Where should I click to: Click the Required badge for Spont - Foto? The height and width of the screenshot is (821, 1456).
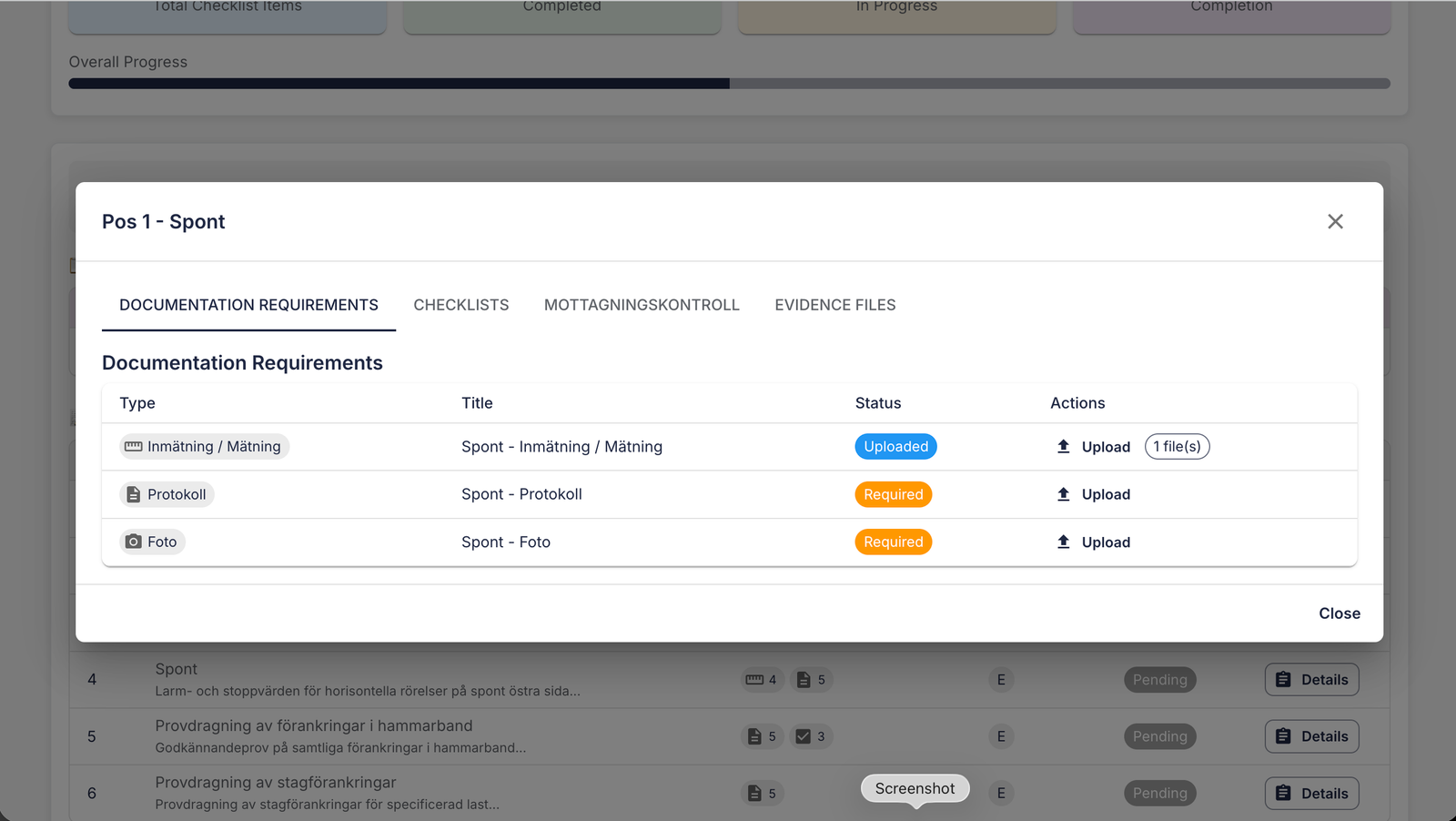893,542
